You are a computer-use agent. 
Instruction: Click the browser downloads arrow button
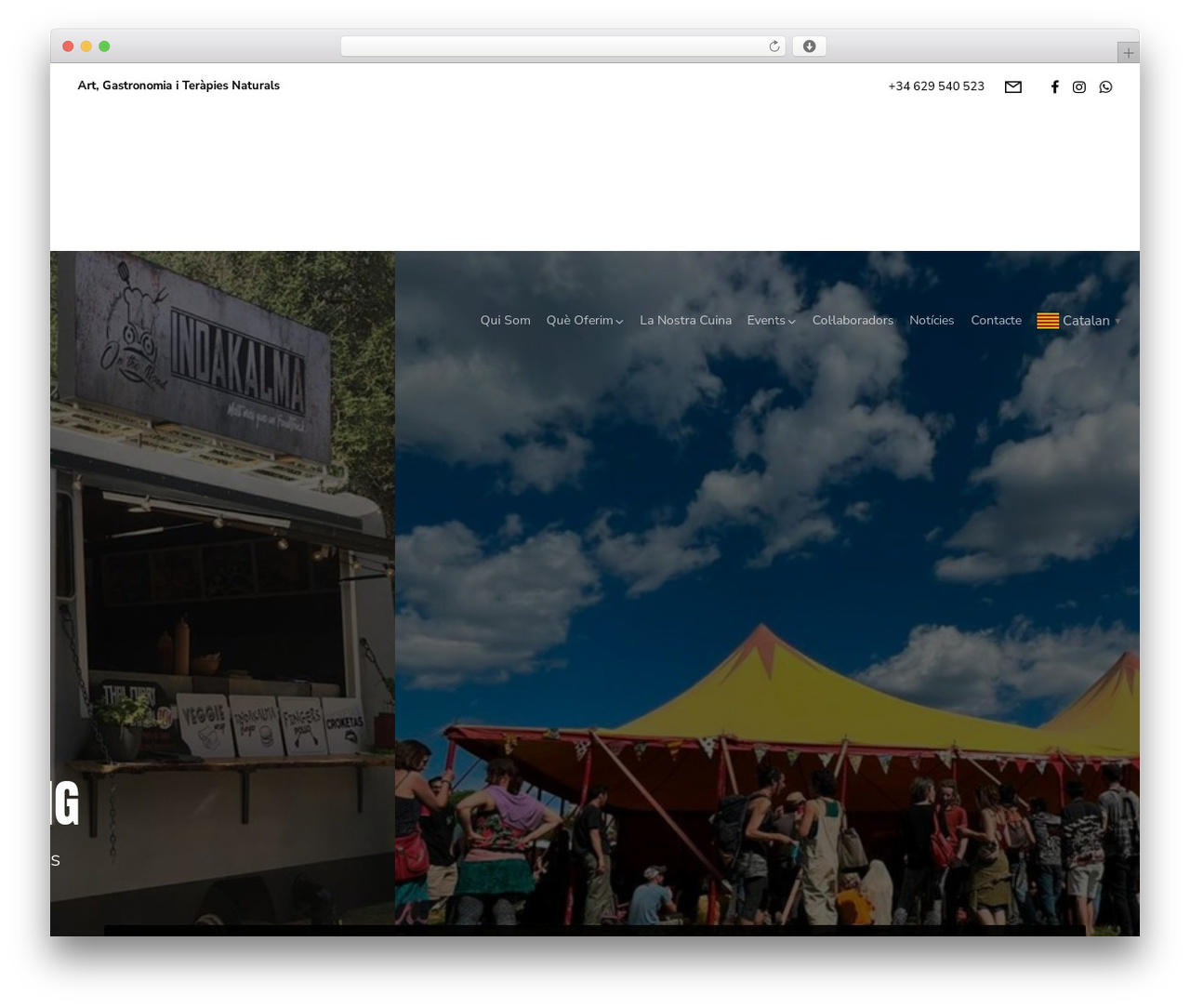(x=809, y=46)
